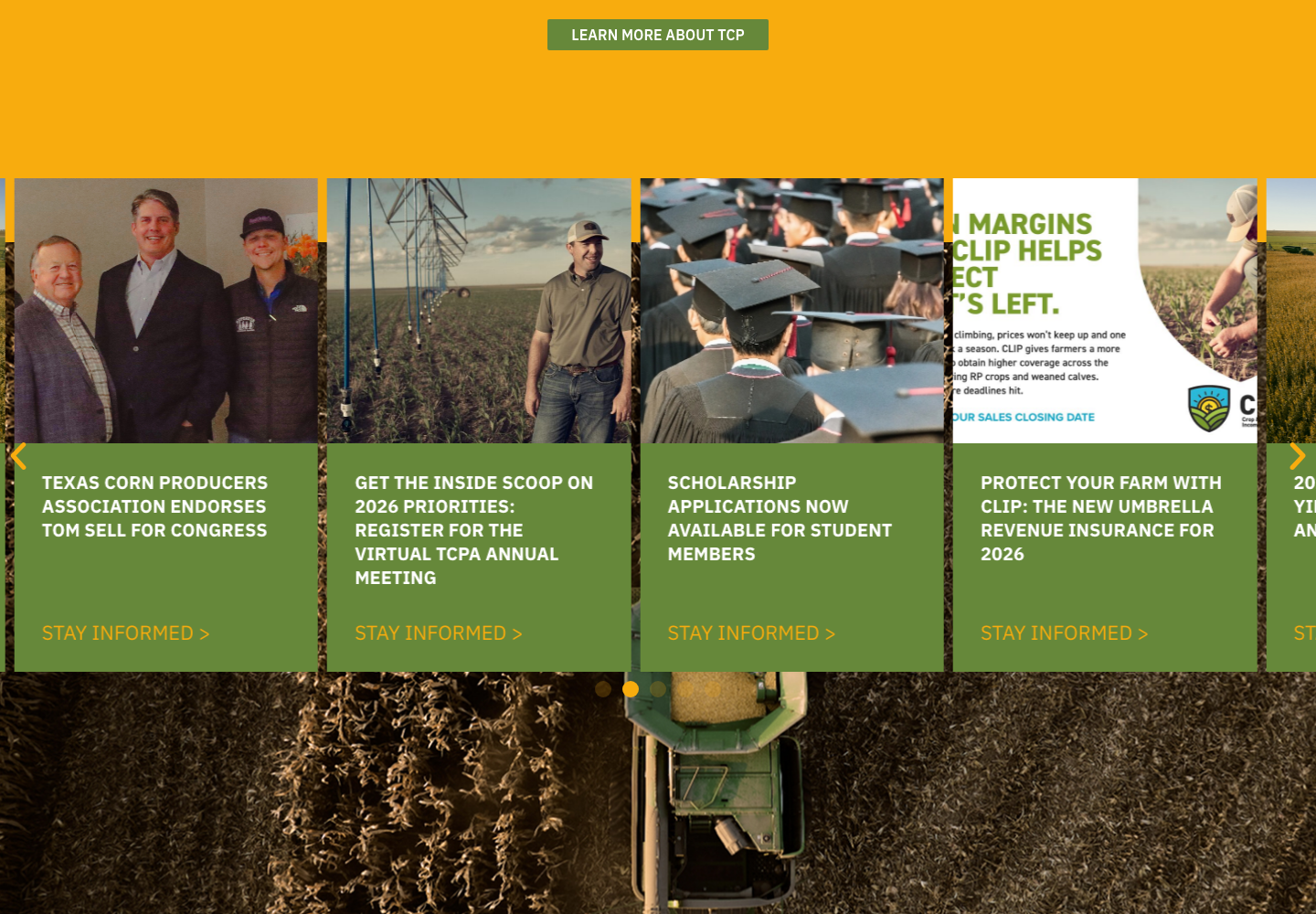1316x914 pixels.
Task: Open the CLIP margins ad image
Action: [1105, 311]
